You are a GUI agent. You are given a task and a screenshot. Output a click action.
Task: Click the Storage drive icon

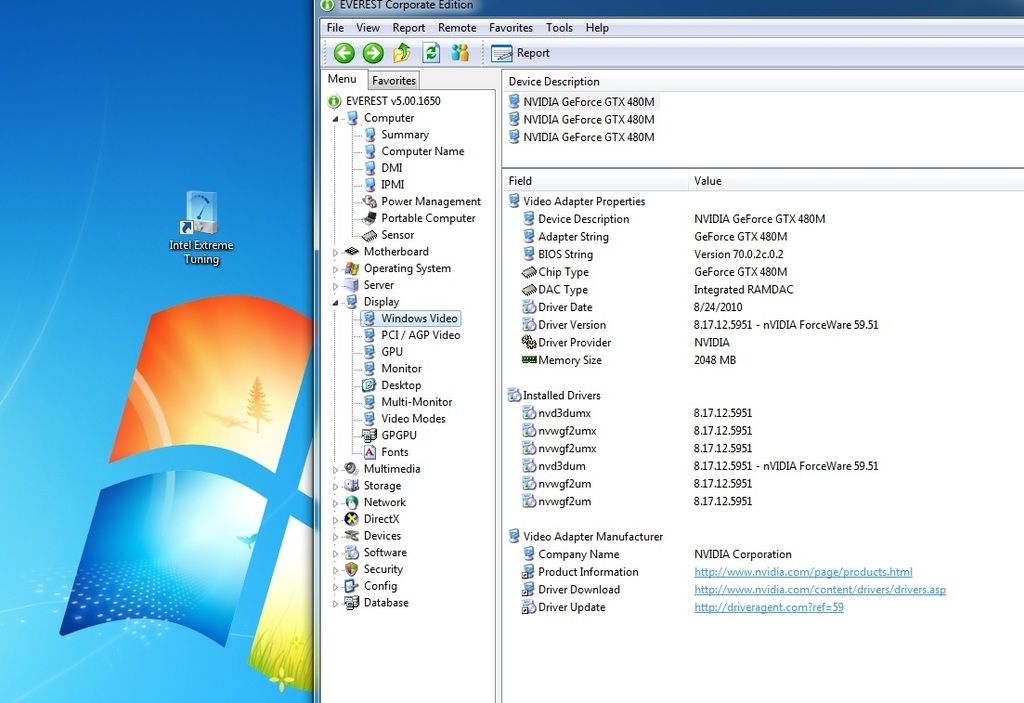coord(352,485)
